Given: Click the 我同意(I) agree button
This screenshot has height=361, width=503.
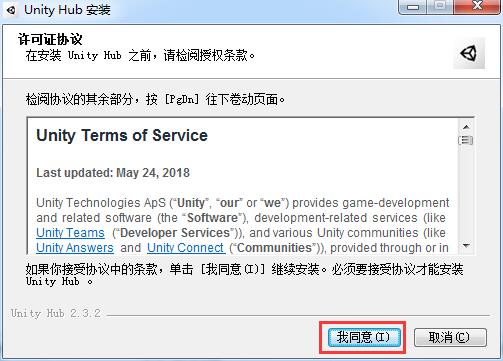Looking at the screenshot, I should pyautogui.click(x=364, y=337).
